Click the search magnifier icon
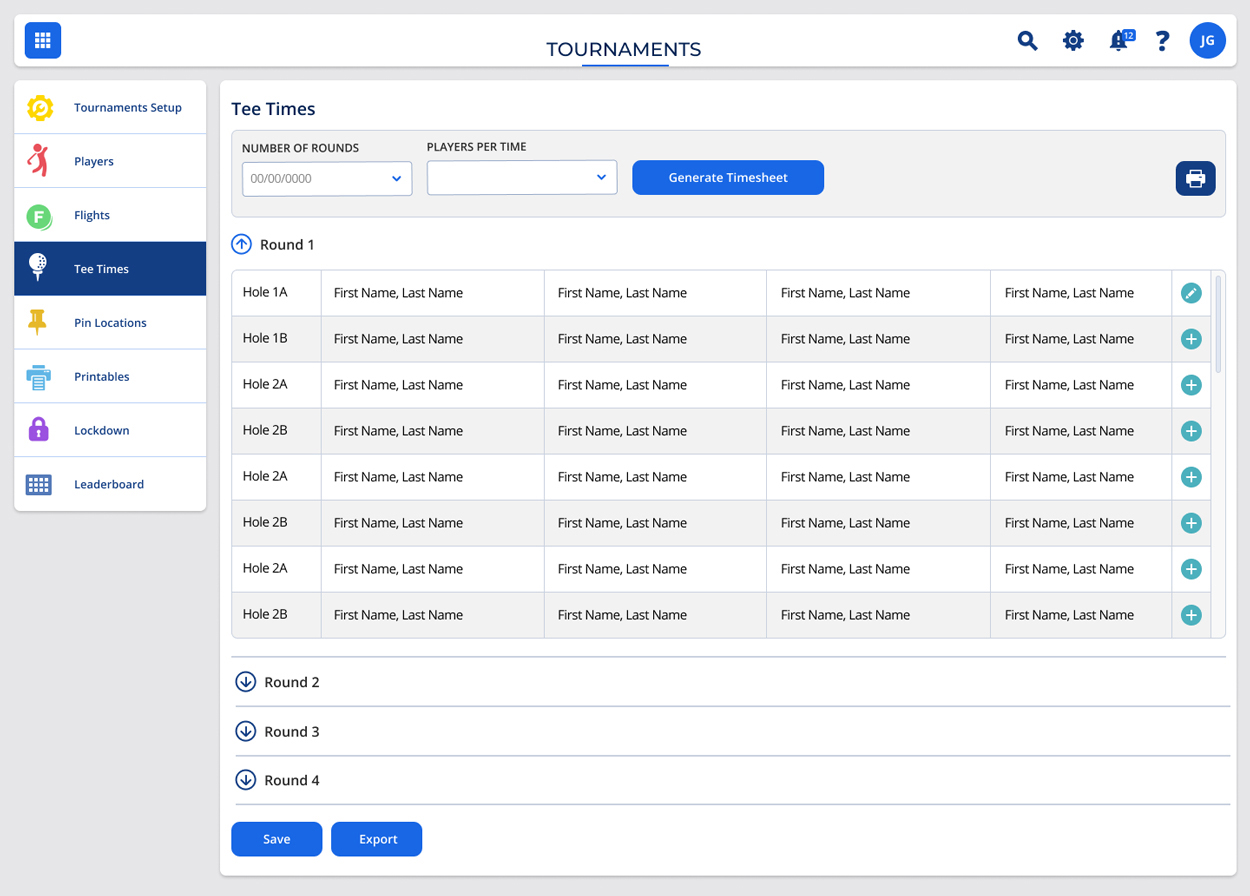 click(1027, 40)
